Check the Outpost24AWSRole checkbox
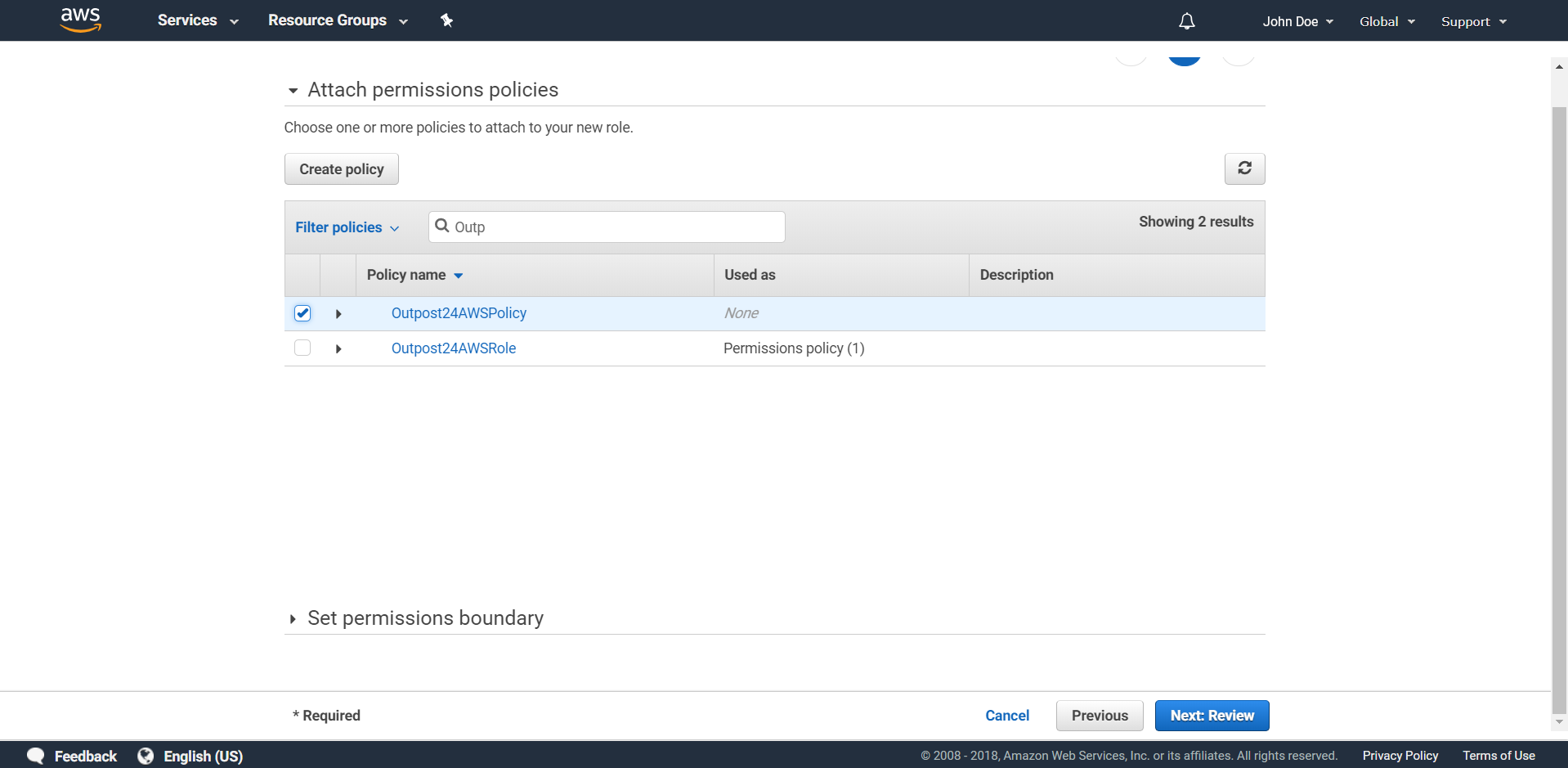This screenshot has width=1568, height=768. [x=302, y=348]
